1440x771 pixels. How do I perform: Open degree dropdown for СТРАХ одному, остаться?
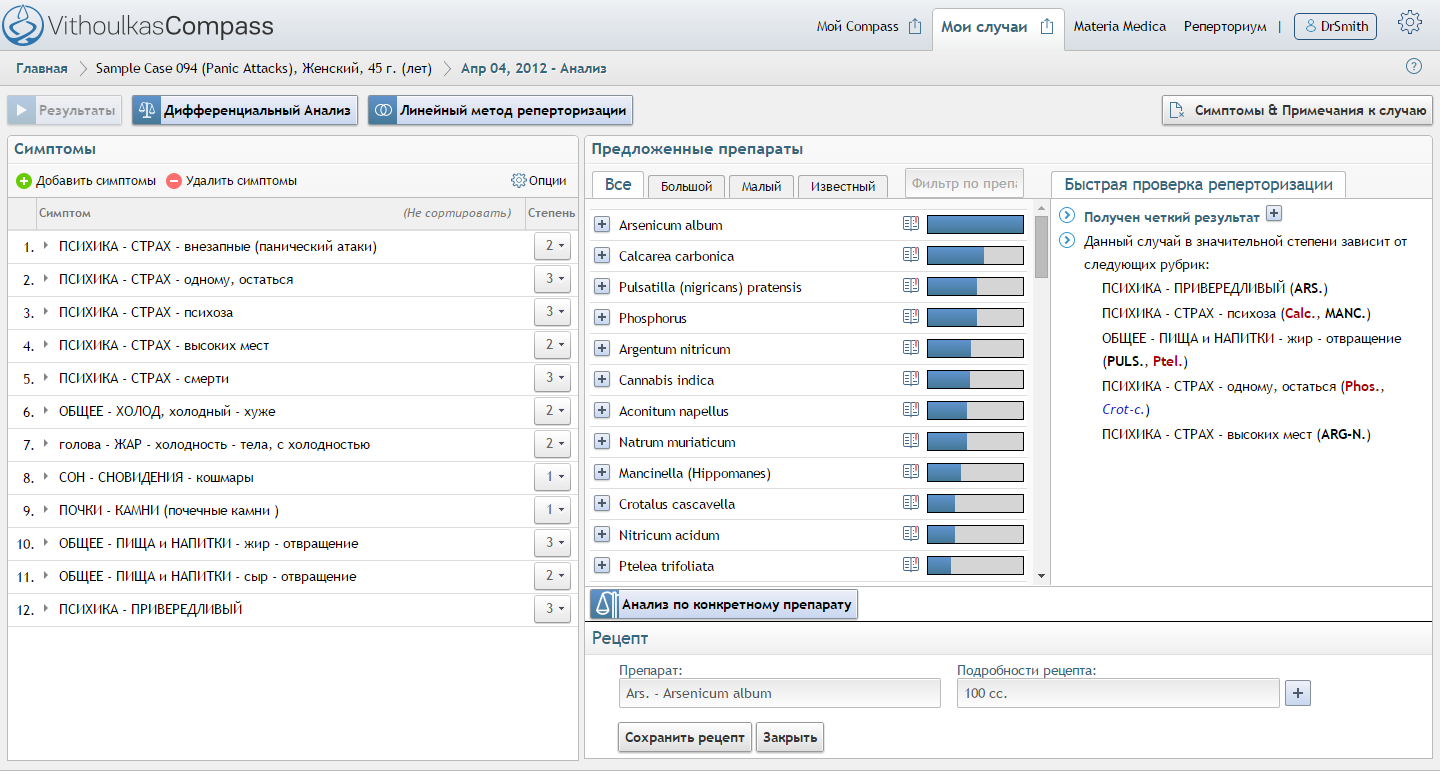pos(552,279)
